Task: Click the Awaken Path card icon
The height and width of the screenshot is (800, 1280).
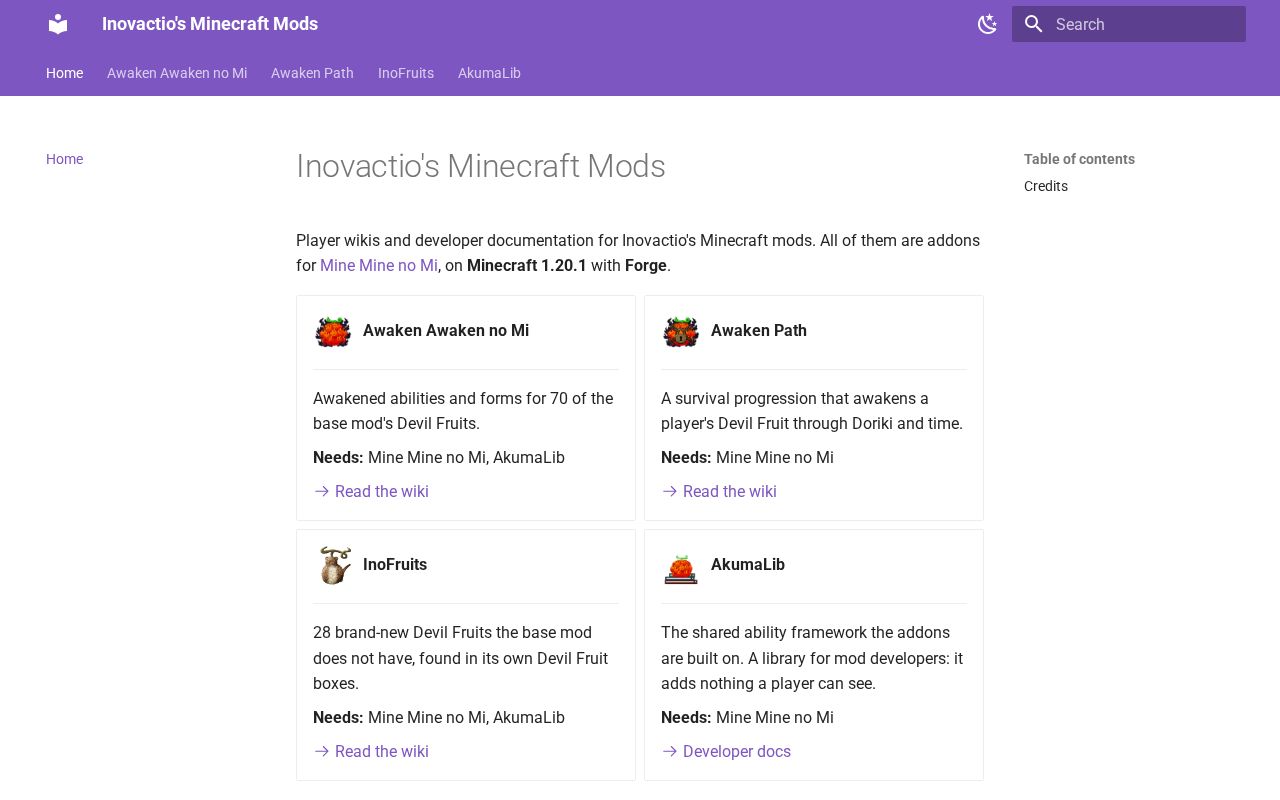Action: 681,331
